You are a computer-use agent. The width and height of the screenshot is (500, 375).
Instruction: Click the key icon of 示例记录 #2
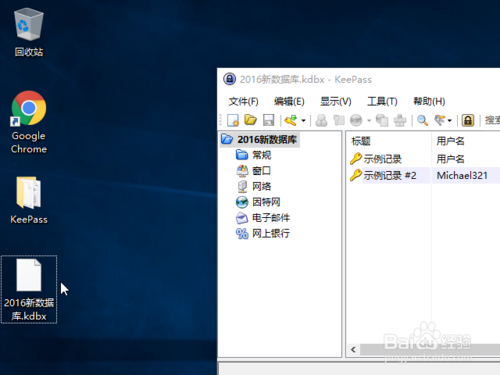(x=356, y=175)
